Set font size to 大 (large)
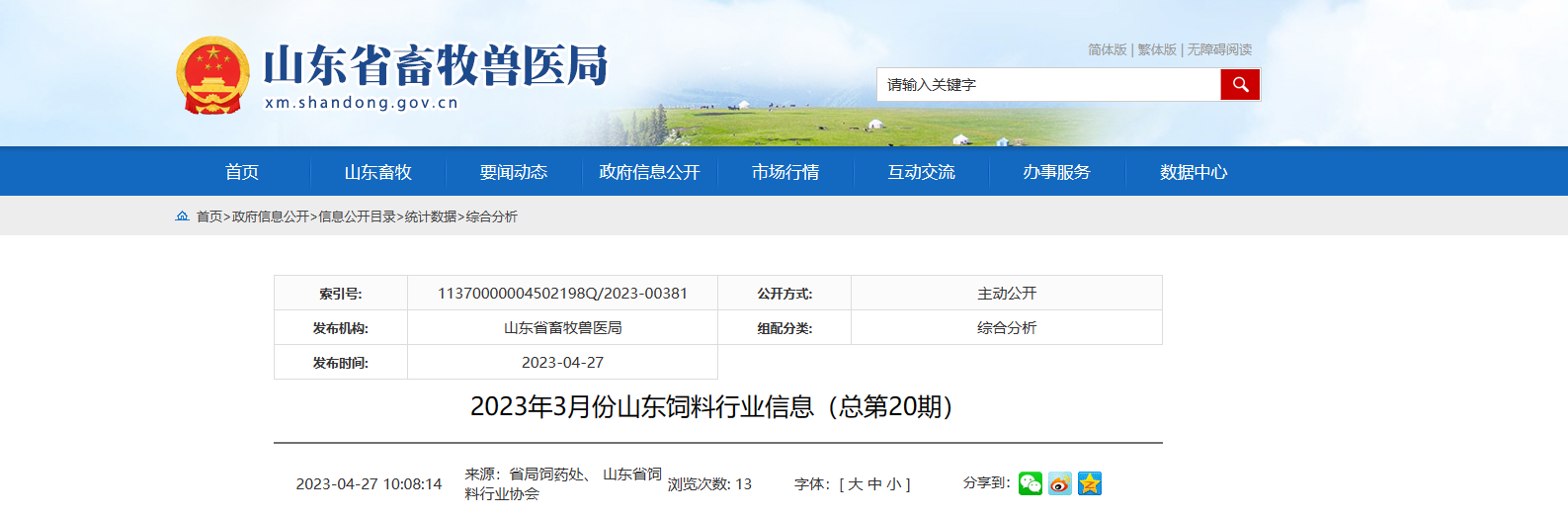The height and width of the screenshot is (518, 1568). click(856, 484)
